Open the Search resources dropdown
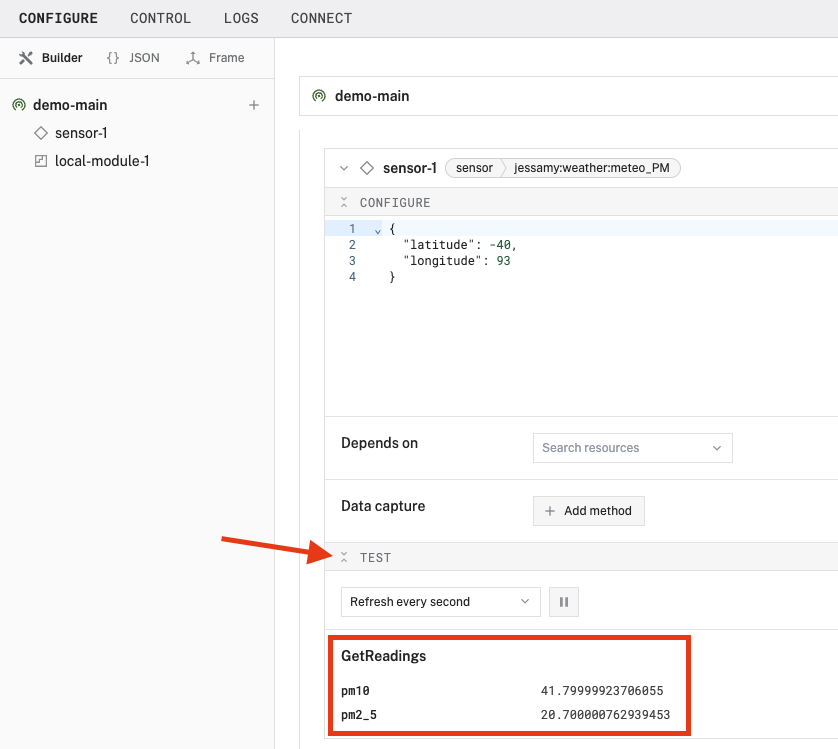 click(632, 448)
